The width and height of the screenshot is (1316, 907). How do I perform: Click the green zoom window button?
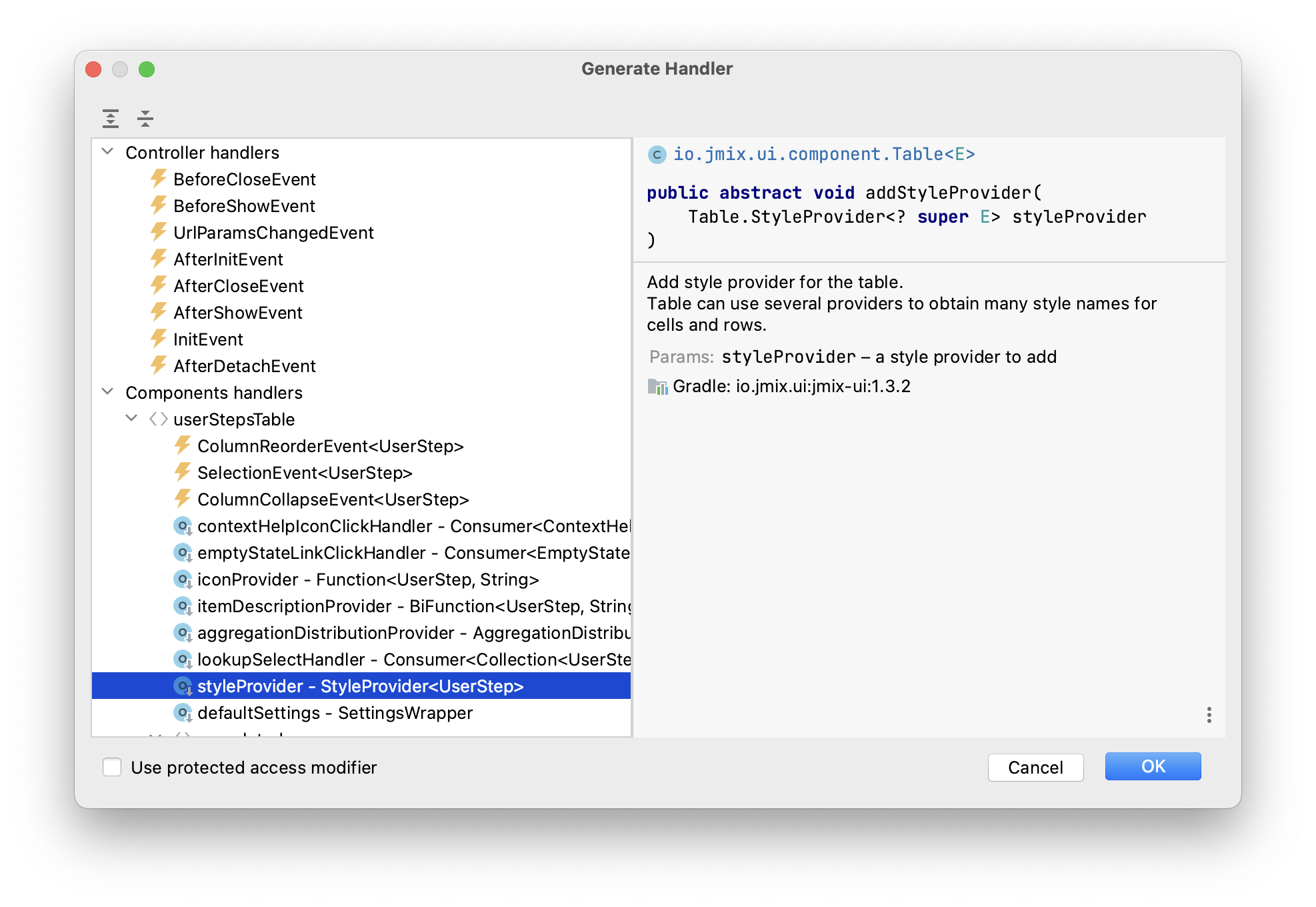click(147, 69)
